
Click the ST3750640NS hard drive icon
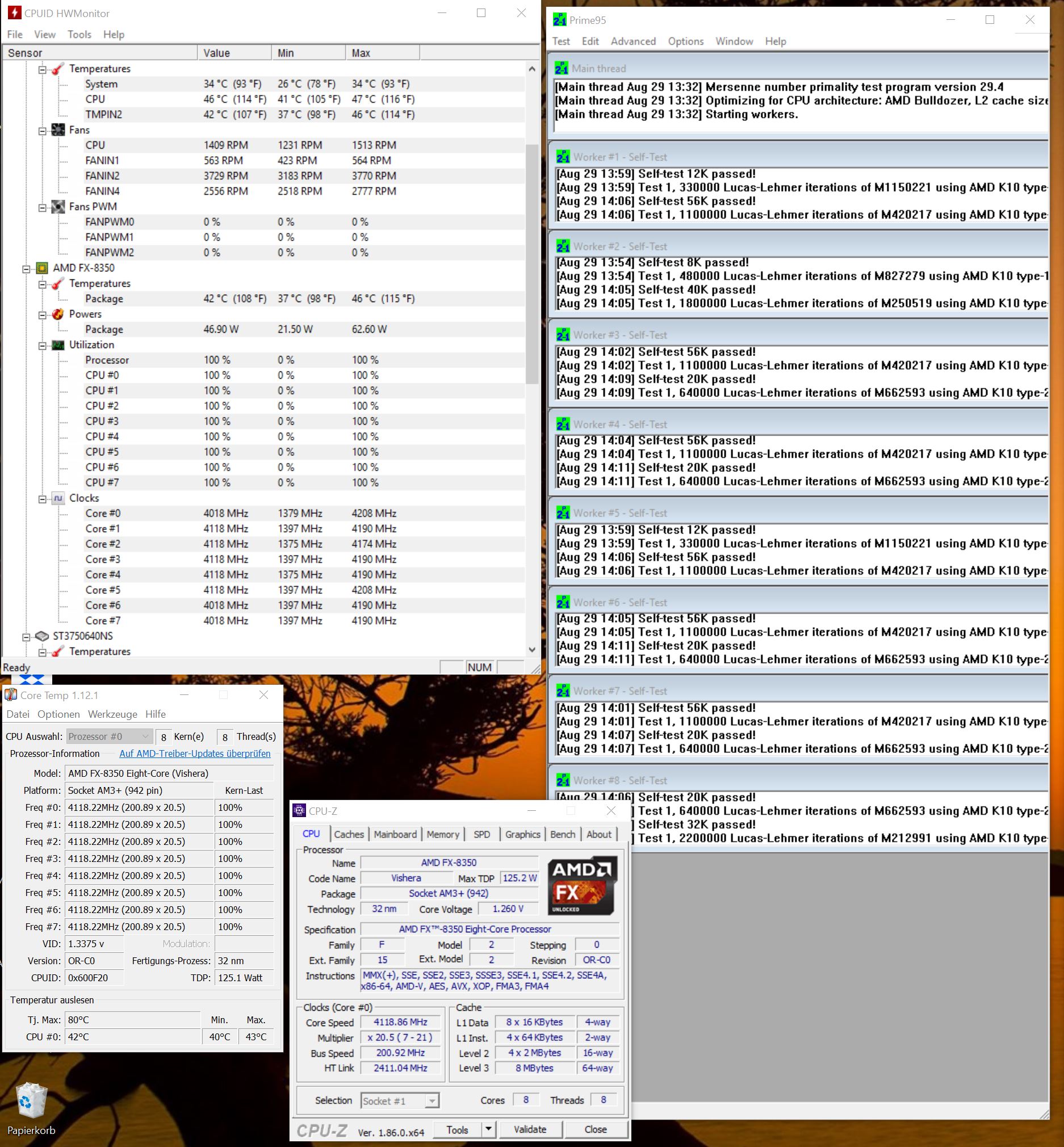click(42, 636)
